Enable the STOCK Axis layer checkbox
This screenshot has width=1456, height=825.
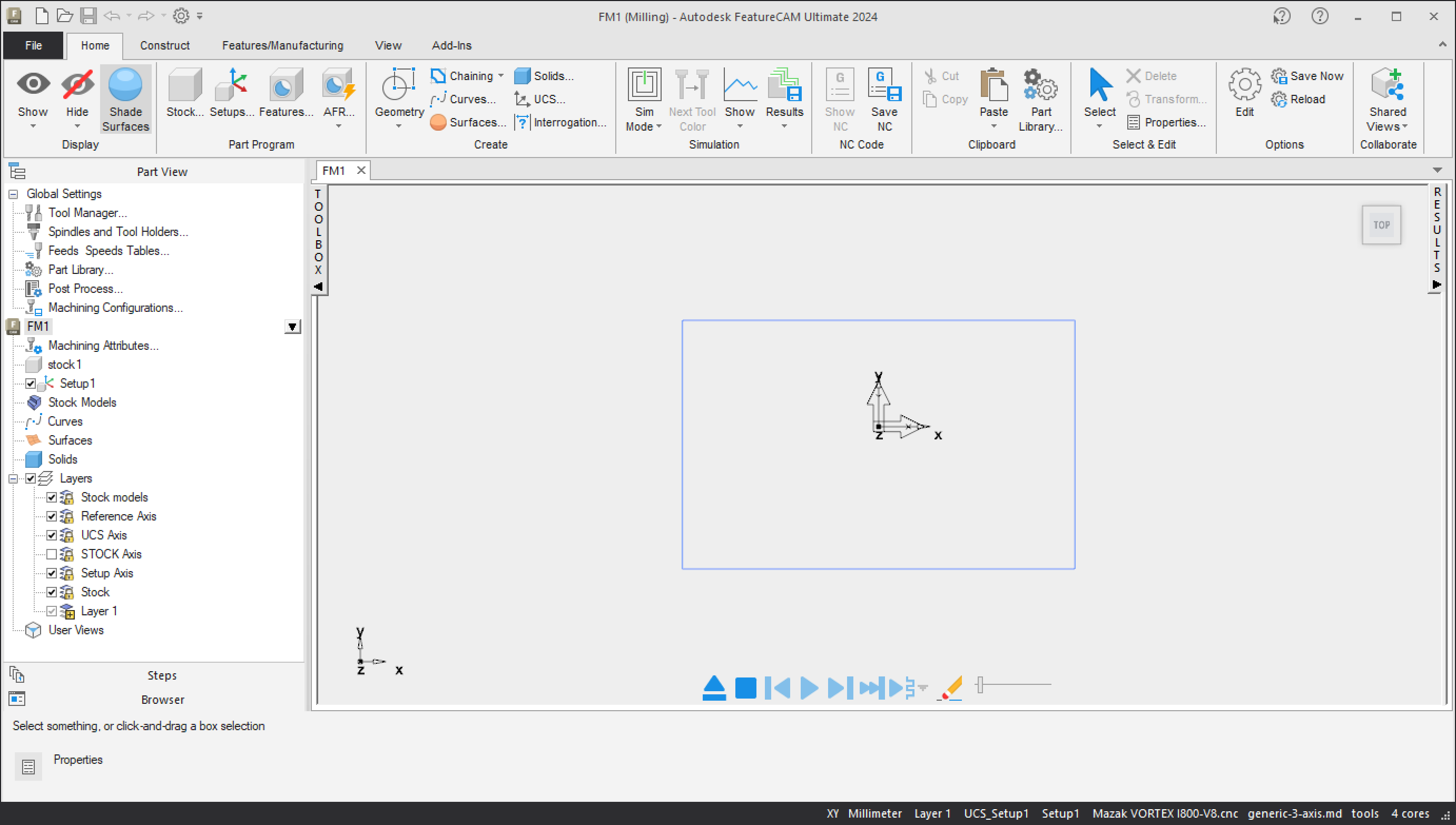tap(52, 554)
